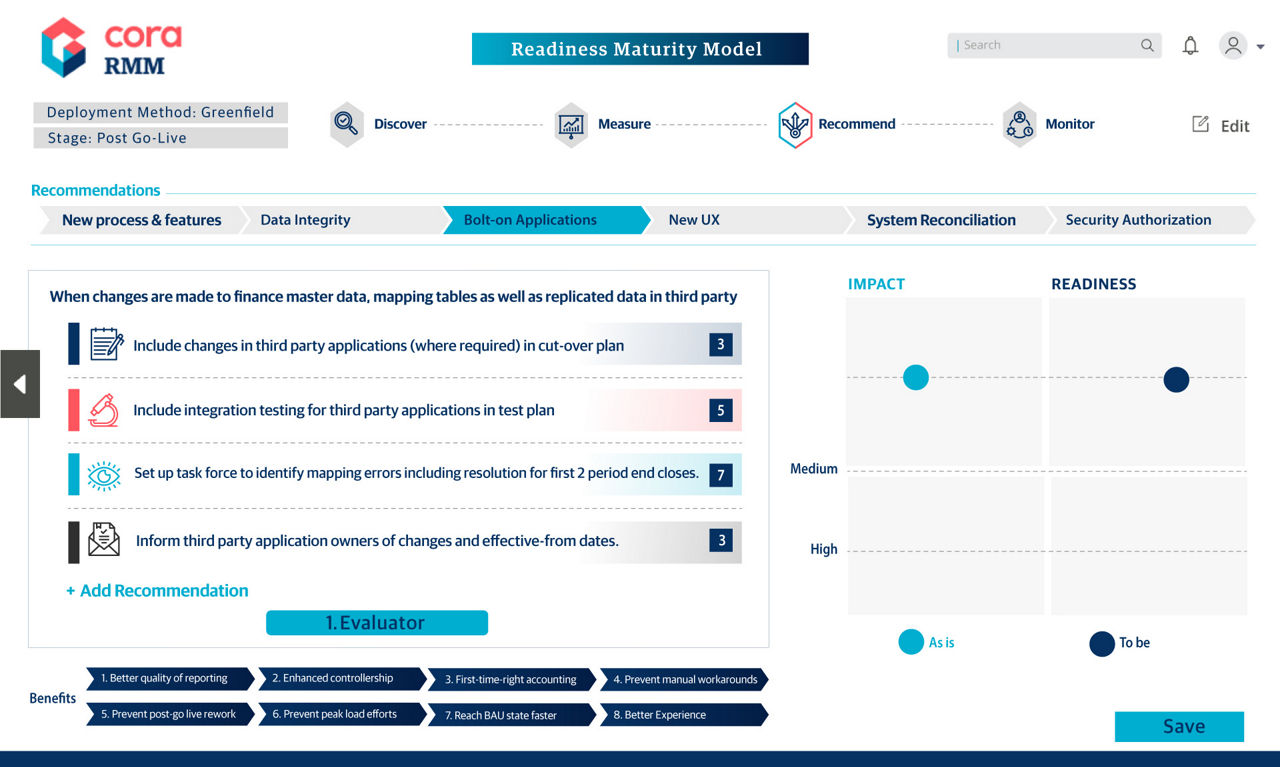Select the light blue As is impact dot
1280x767 pixels.
pos(916,377)
